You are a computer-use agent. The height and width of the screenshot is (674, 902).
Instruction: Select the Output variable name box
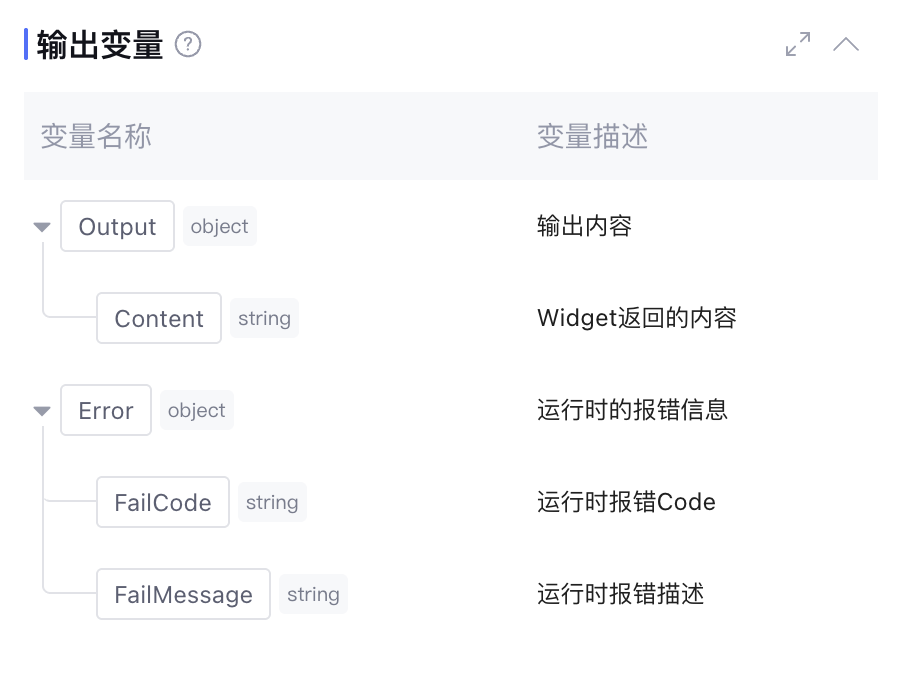pyautogui.click(x=118, y=227)
